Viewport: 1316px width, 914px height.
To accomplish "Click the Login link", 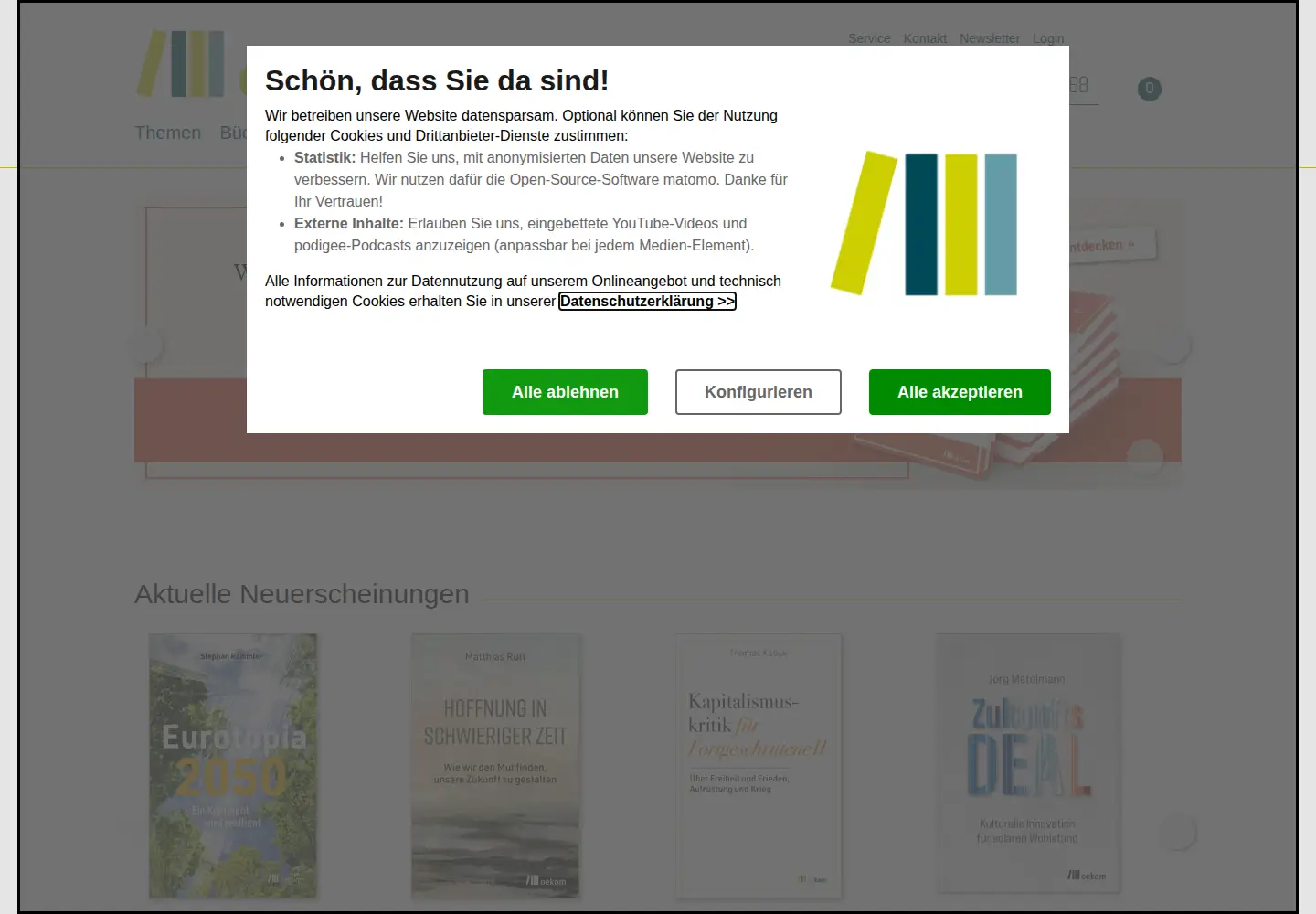I will coord(1048,38).
